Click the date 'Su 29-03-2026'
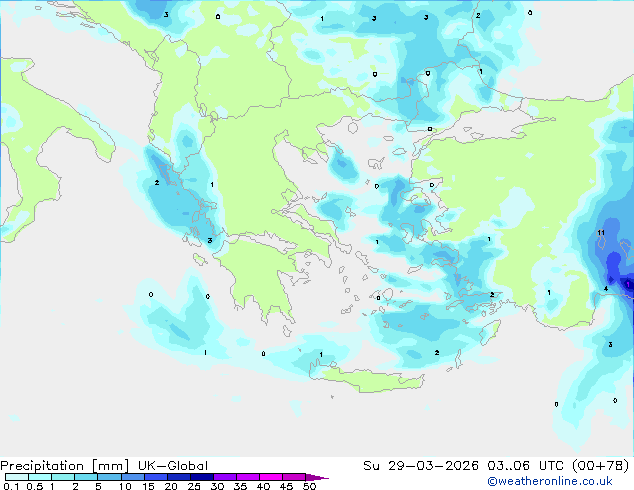 tap(421, 466)
